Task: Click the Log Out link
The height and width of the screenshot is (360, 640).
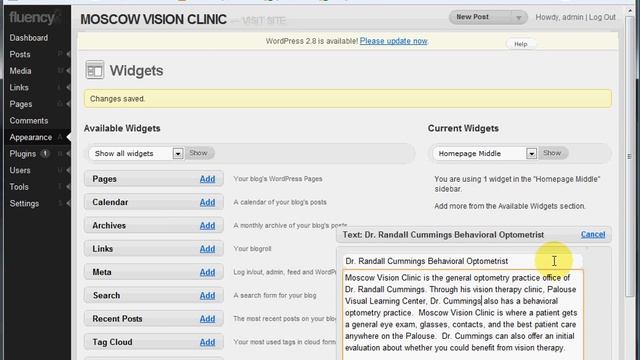Action: (602, 17)
